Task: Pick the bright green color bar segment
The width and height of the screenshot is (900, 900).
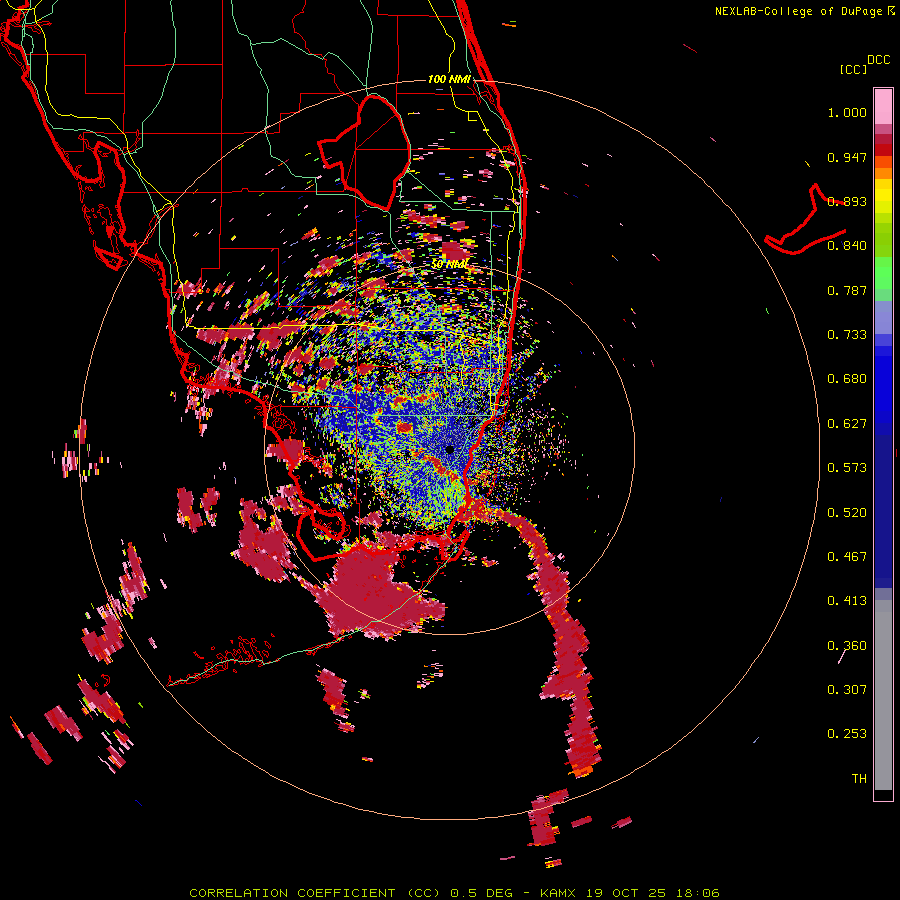Action: click(x=883, y=273)
